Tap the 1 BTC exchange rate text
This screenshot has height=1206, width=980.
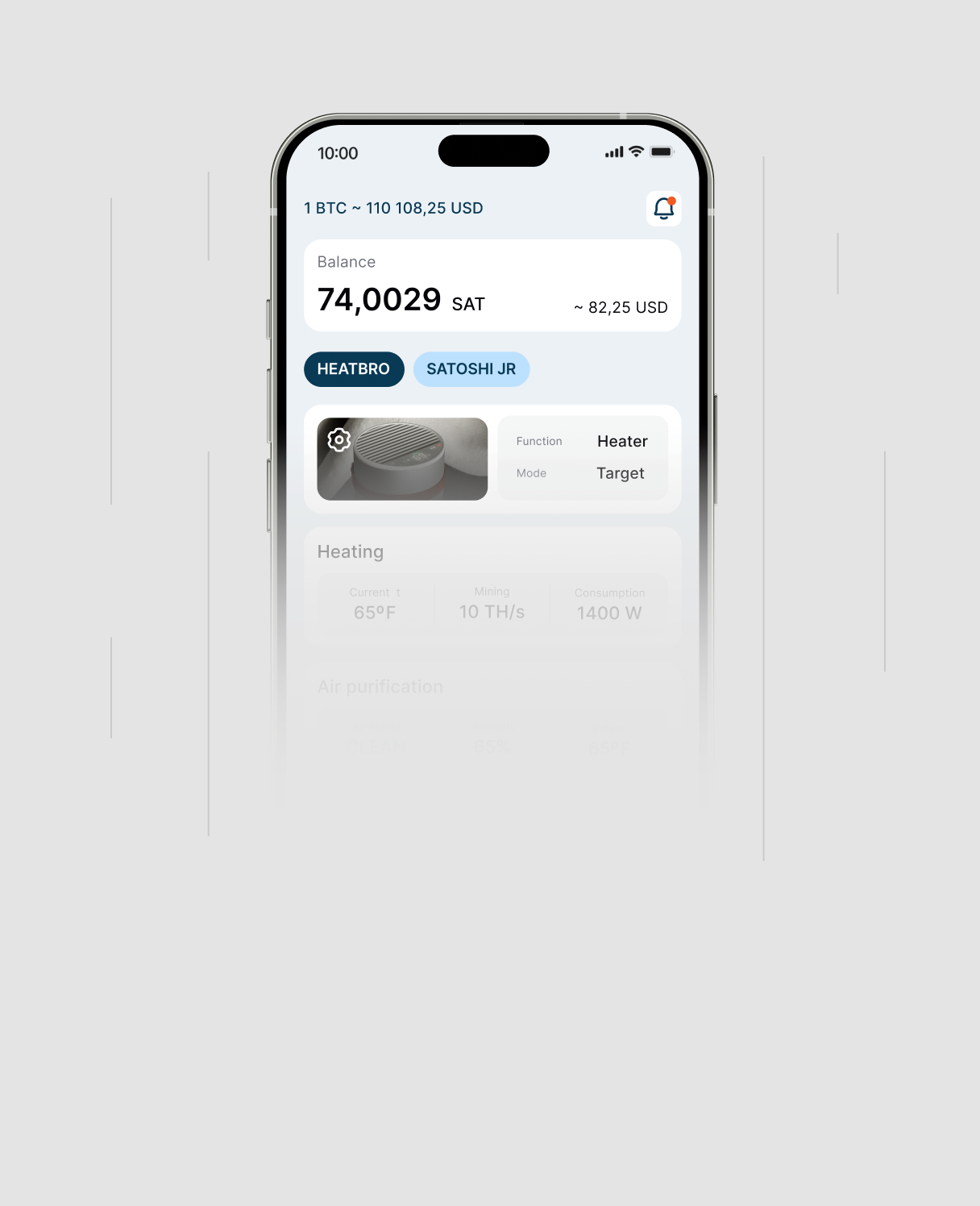point(393,208)
